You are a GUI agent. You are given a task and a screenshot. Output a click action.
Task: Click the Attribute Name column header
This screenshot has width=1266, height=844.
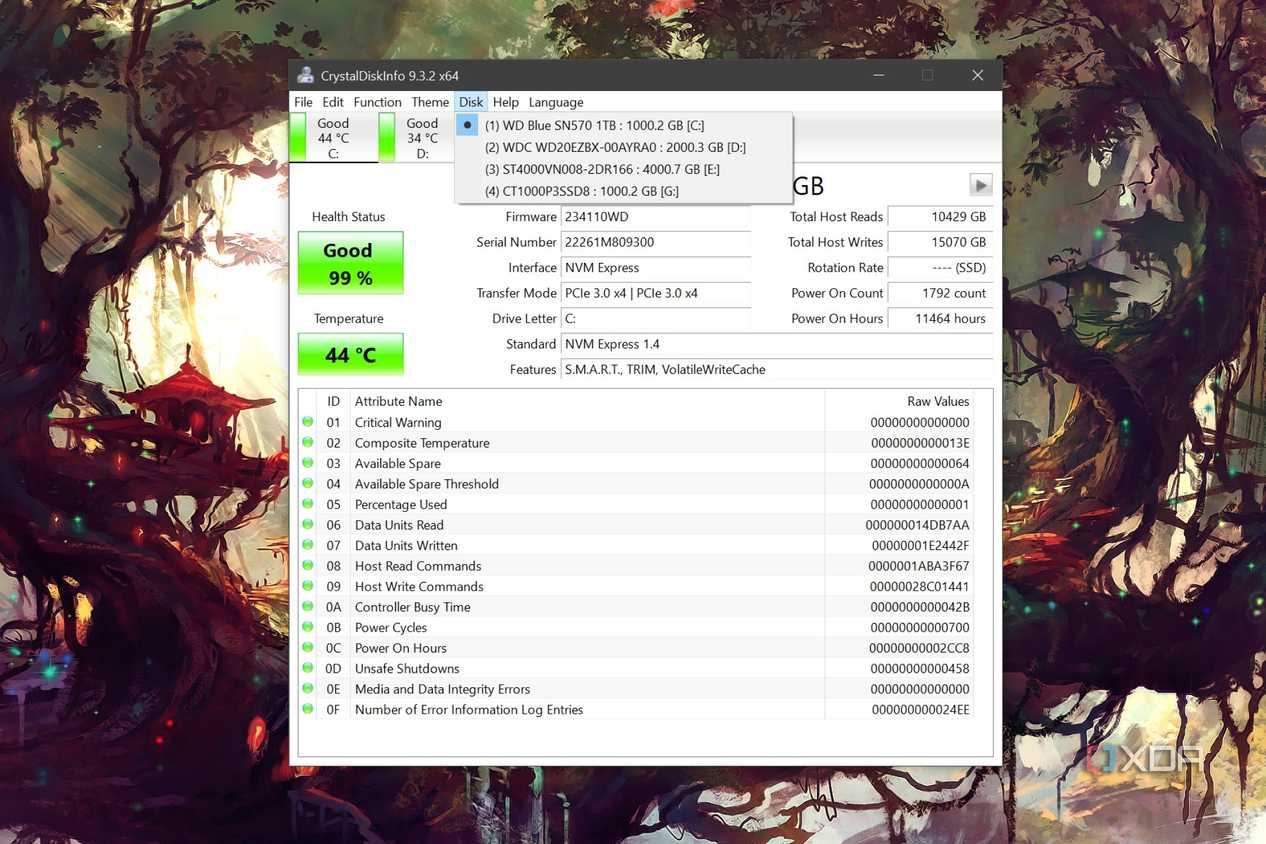pos(587,401)
